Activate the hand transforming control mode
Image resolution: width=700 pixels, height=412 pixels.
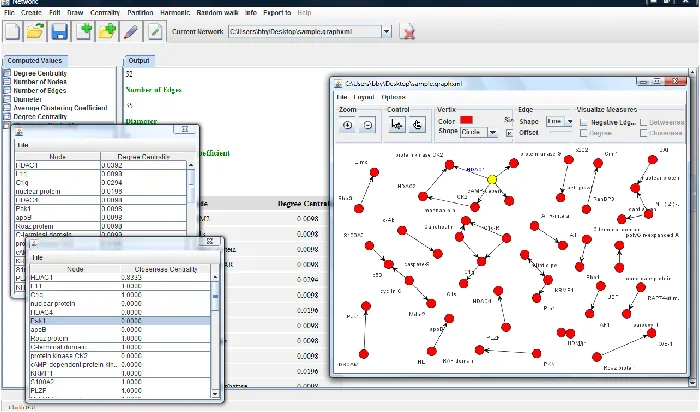417,125
